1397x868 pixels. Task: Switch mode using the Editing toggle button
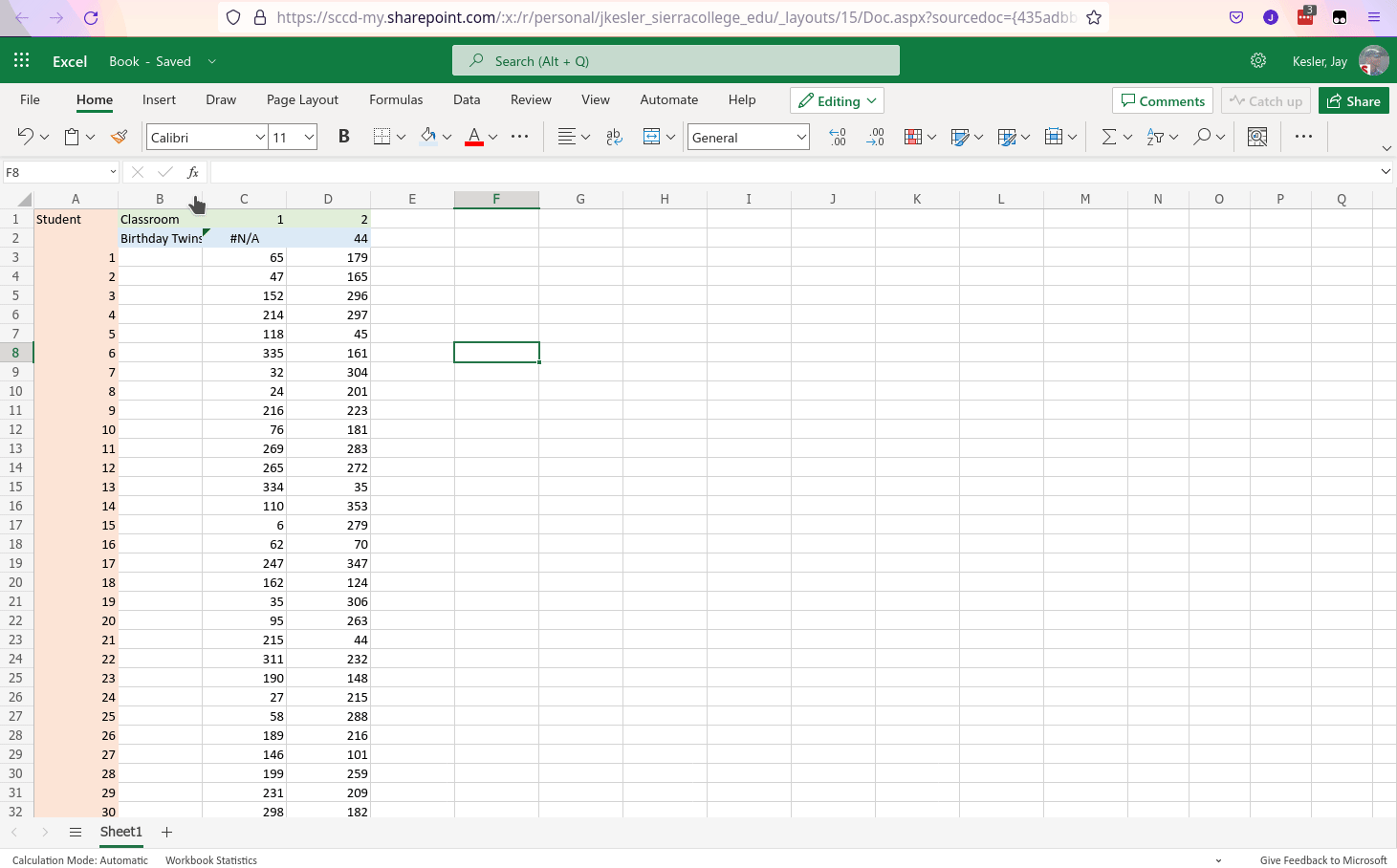[837, 101]
